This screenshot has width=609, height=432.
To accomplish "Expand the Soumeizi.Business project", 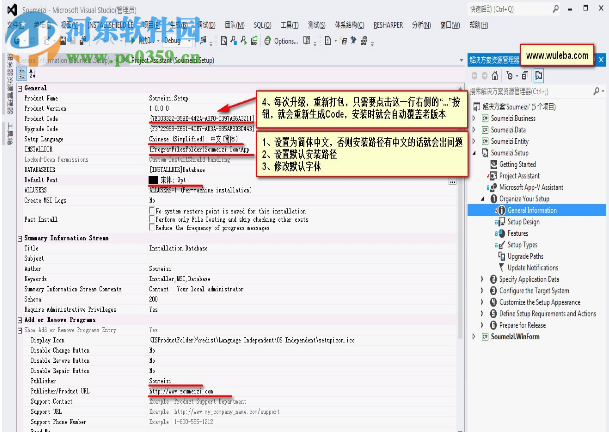I will [x=474, y=118].
